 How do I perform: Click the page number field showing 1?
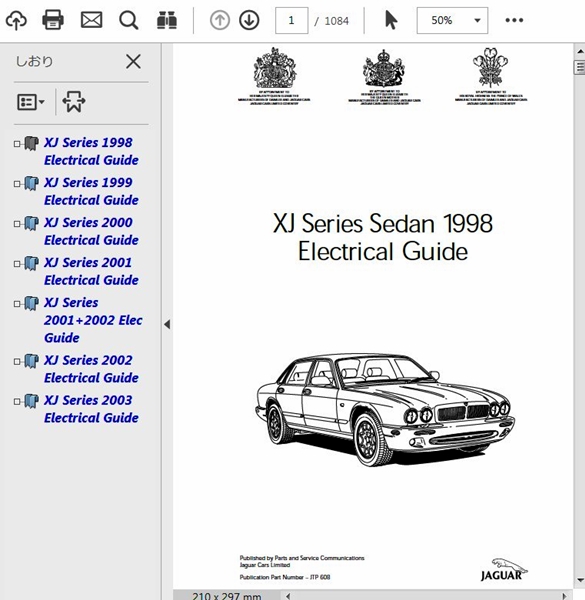click(292, 20)
